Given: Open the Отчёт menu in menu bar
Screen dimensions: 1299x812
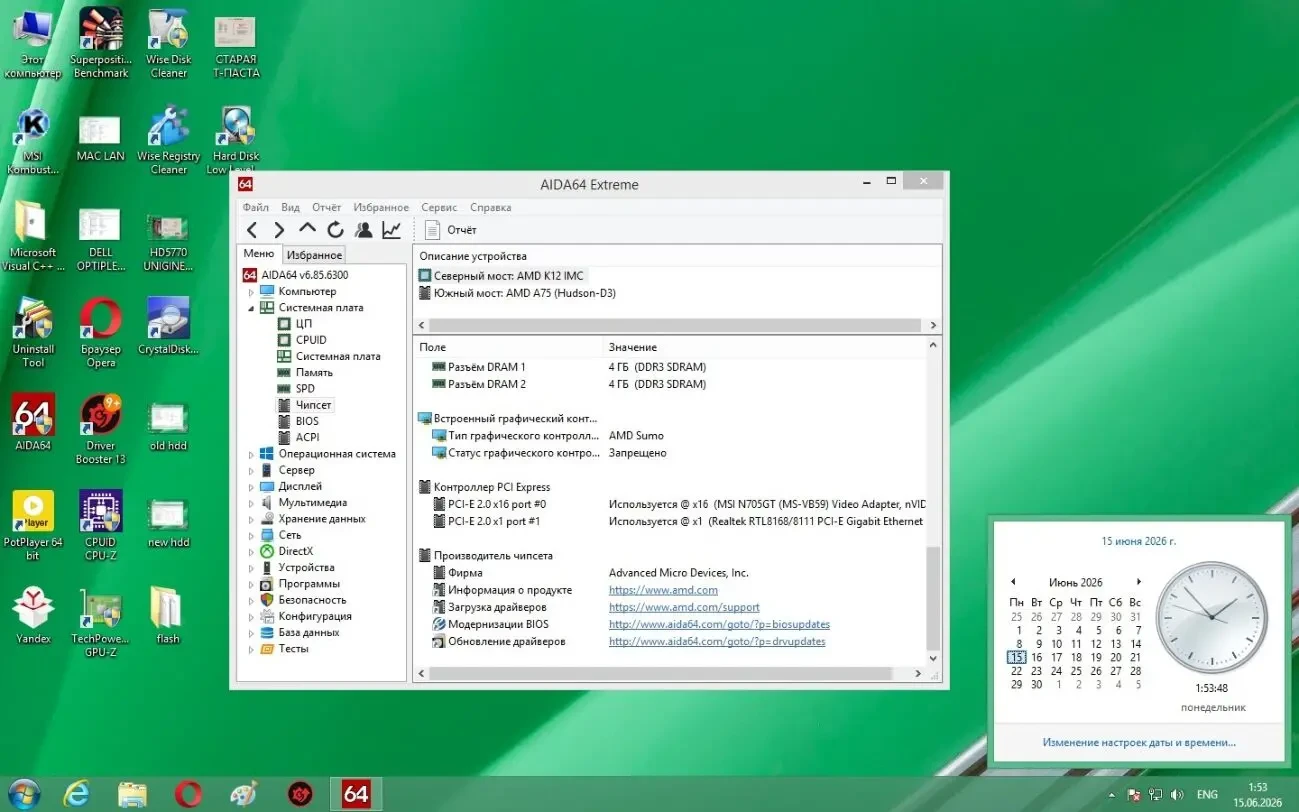Looking at the screenshot, I should (x=326, y=207).
